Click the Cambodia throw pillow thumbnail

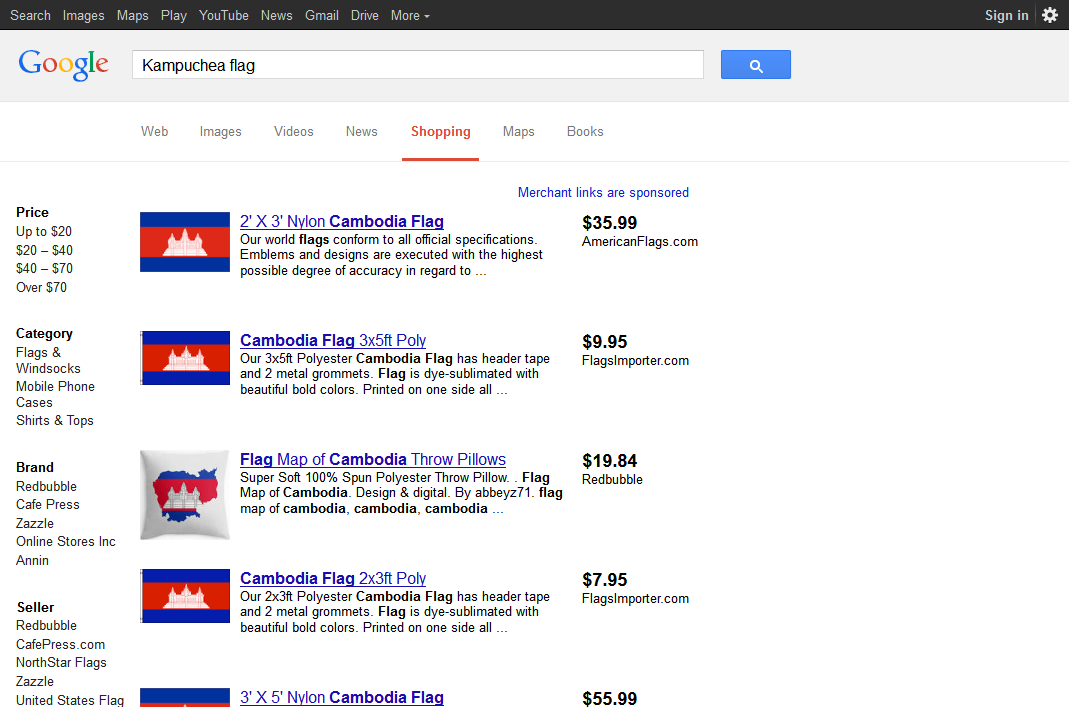point(185,495)
